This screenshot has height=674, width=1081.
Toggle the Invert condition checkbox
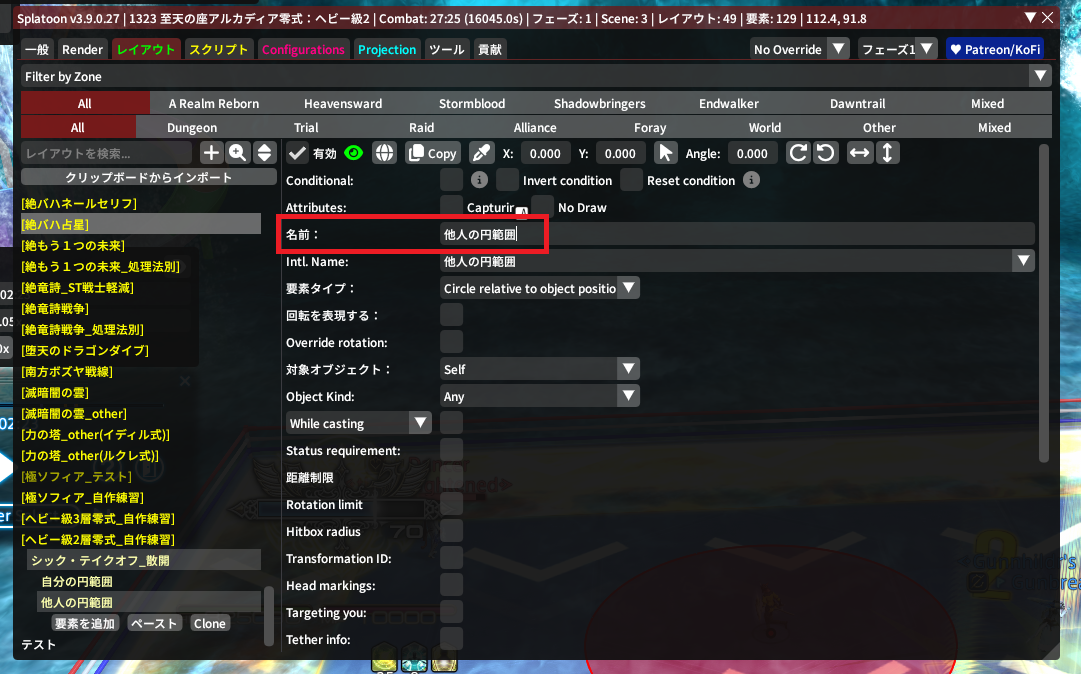[508, 180]
